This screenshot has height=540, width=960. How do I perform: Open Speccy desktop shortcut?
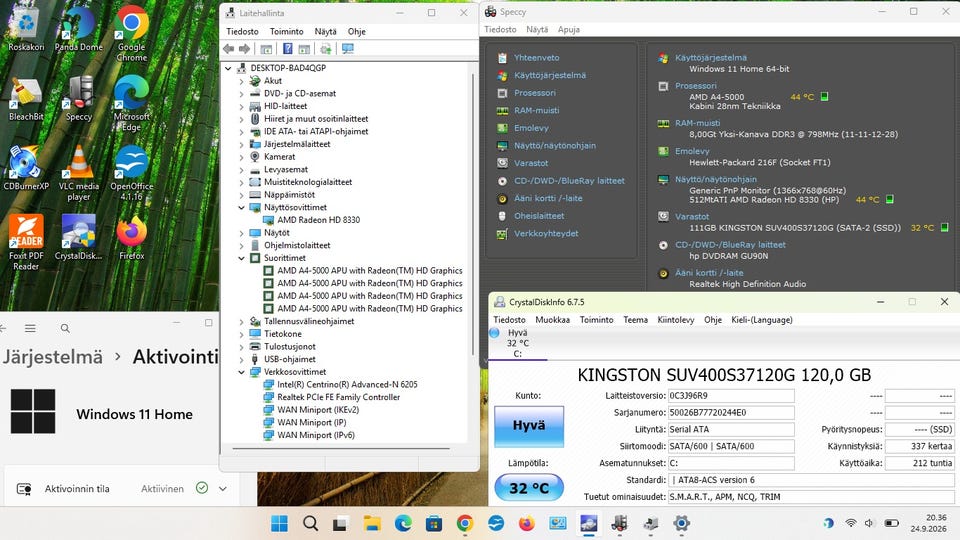point(78,98)
